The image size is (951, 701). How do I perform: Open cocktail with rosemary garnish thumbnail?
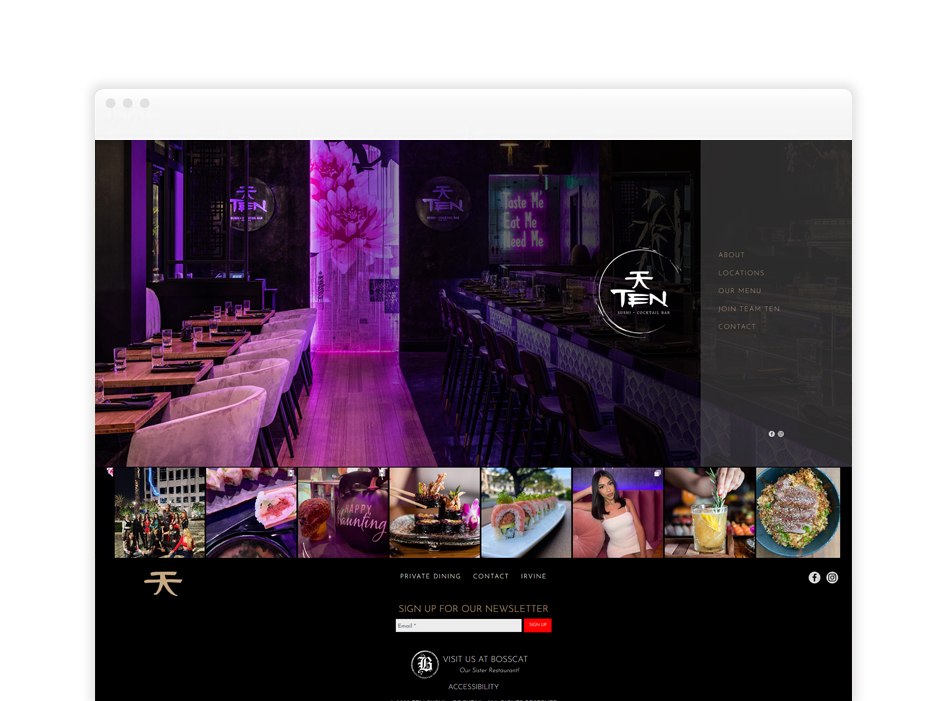point(710,512)
